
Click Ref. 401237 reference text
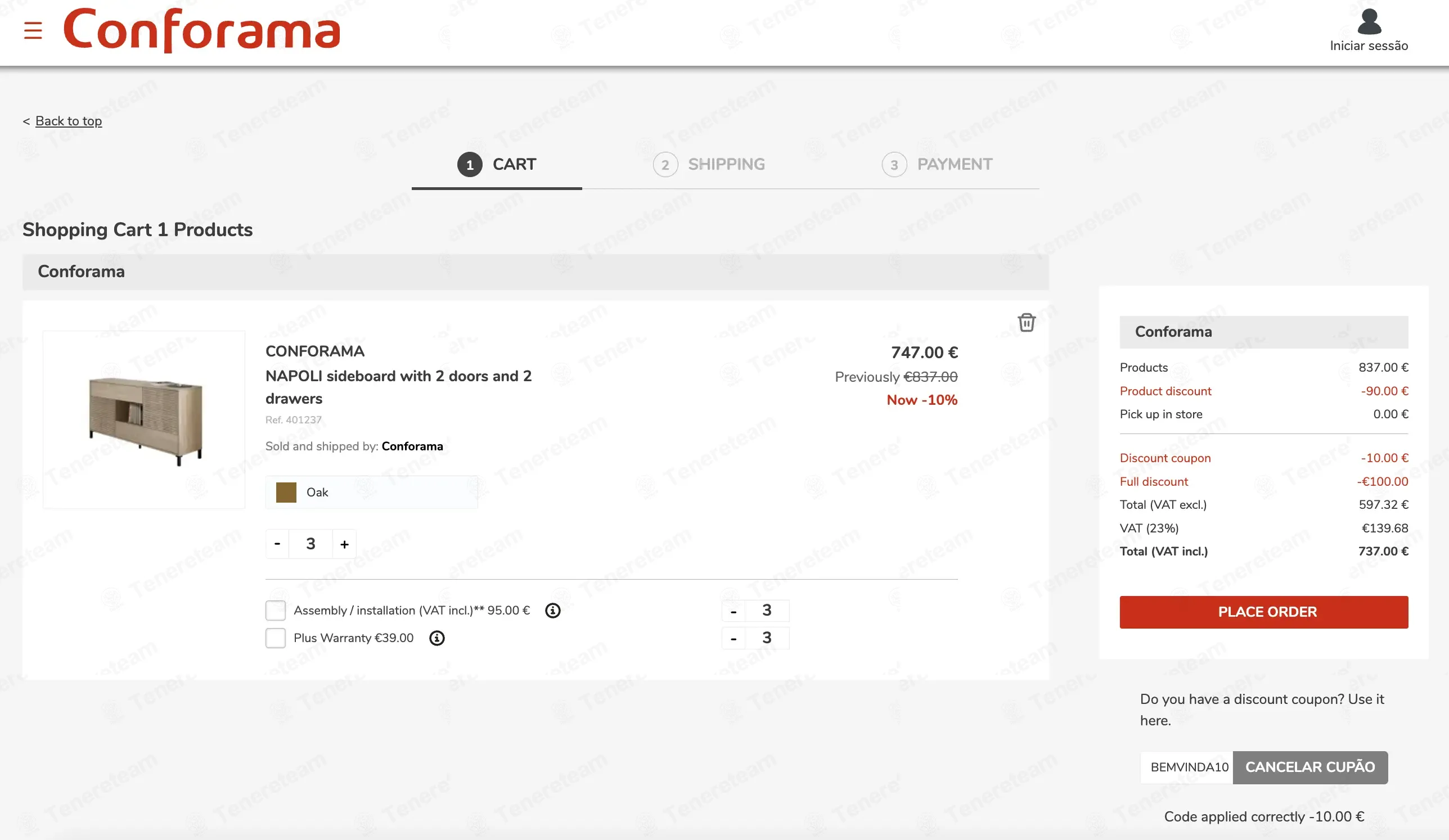click(x=293, y=420)
